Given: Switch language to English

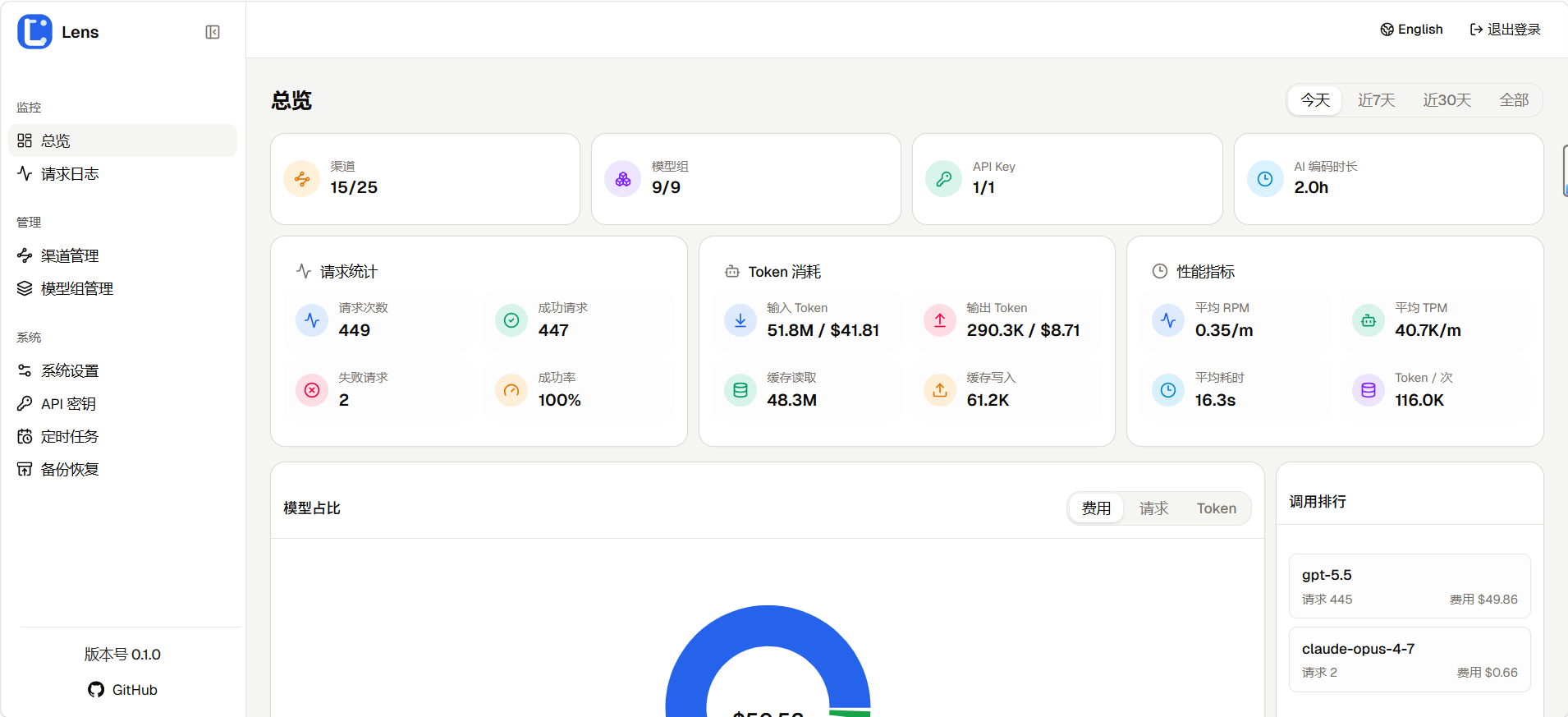Looking at the screenshot, I should pos(1411,30).
